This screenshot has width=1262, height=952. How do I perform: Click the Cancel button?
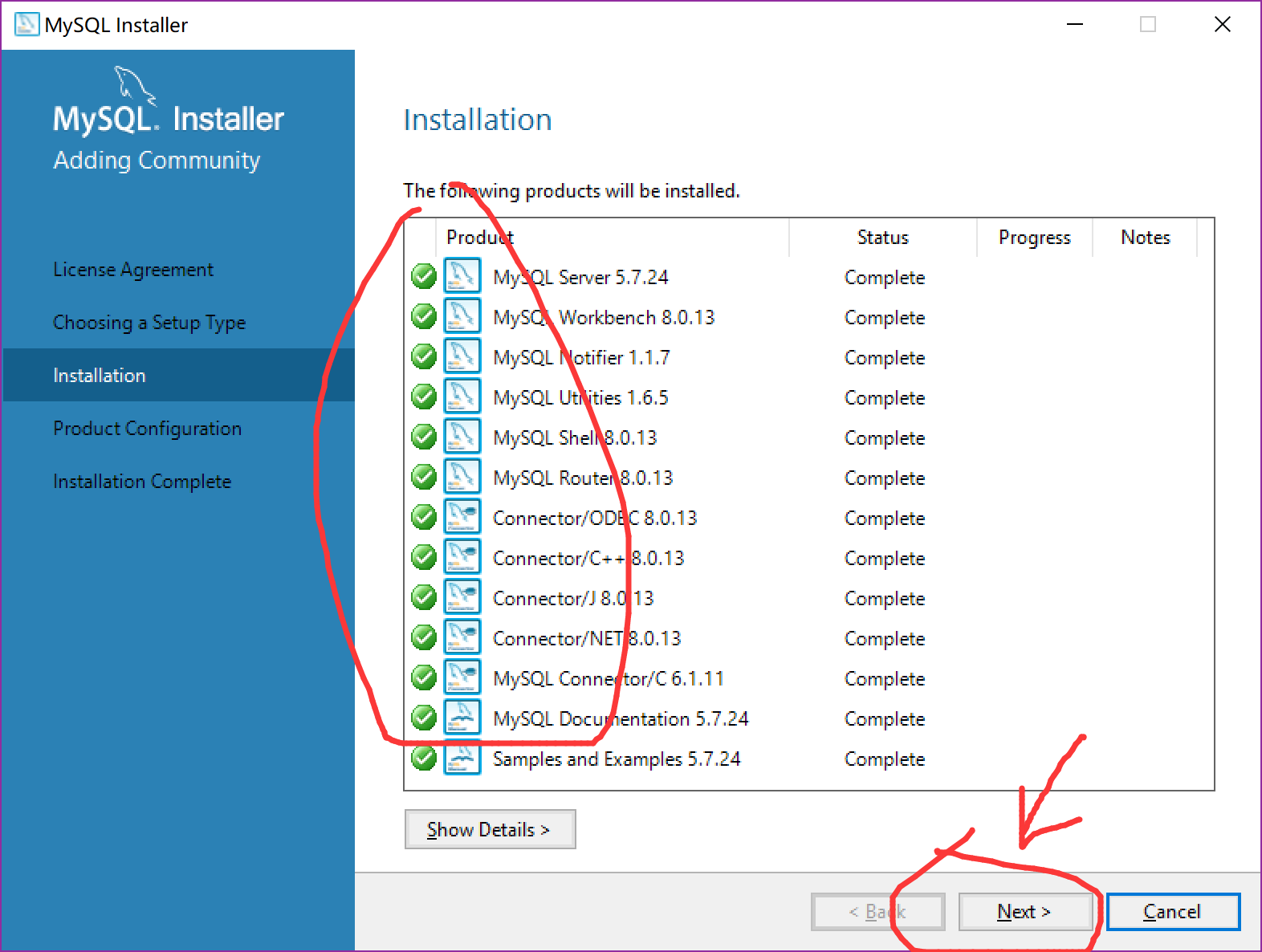pos(1173,912)
